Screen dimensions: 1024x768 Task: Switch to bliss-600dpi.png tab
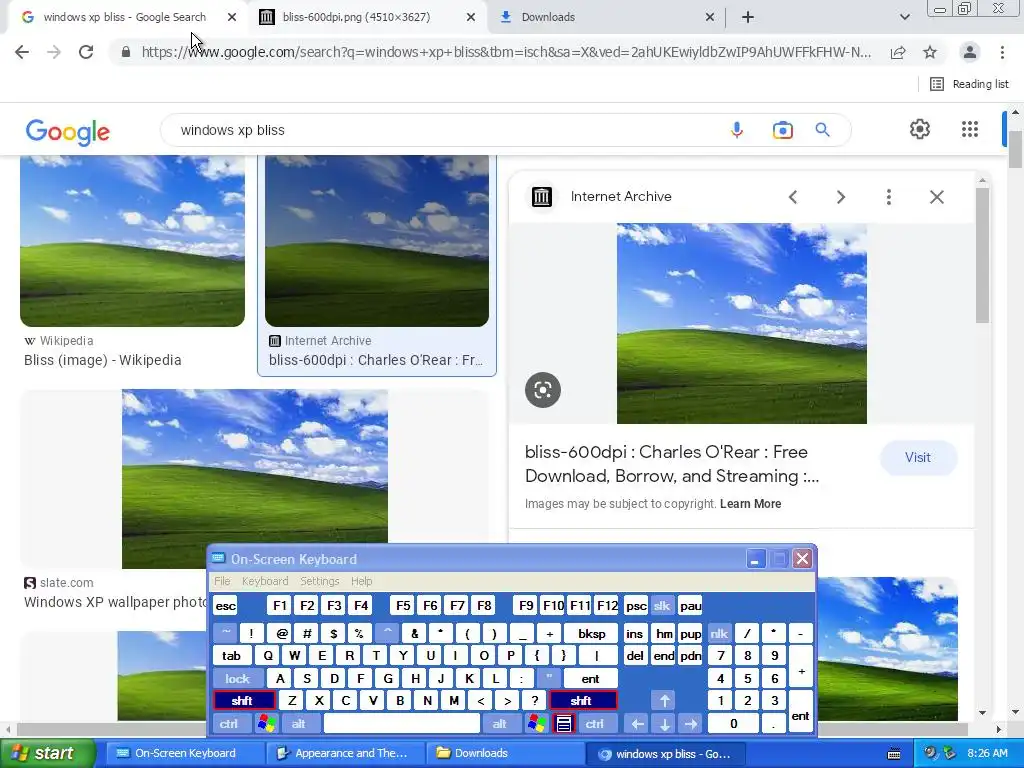[357, 17]
